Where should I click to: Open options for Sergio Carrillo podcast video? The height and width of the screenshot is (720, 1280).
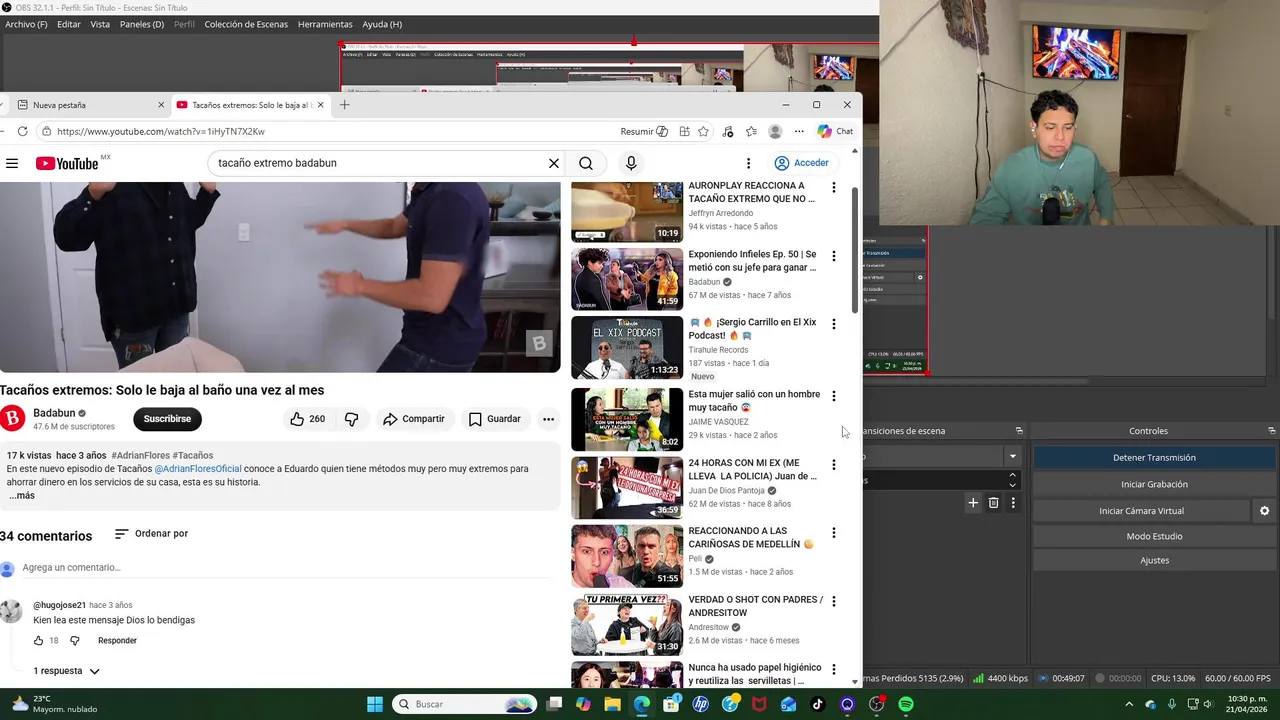tap(833, 324)
